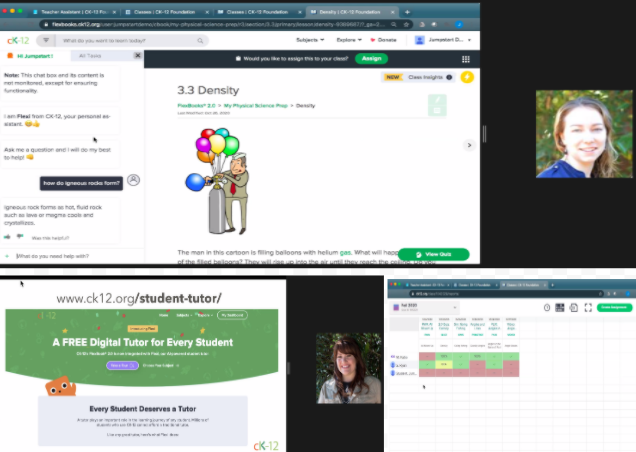Click the green 'gas' hyperlink in the lesson text

click(x=345, y=252)
